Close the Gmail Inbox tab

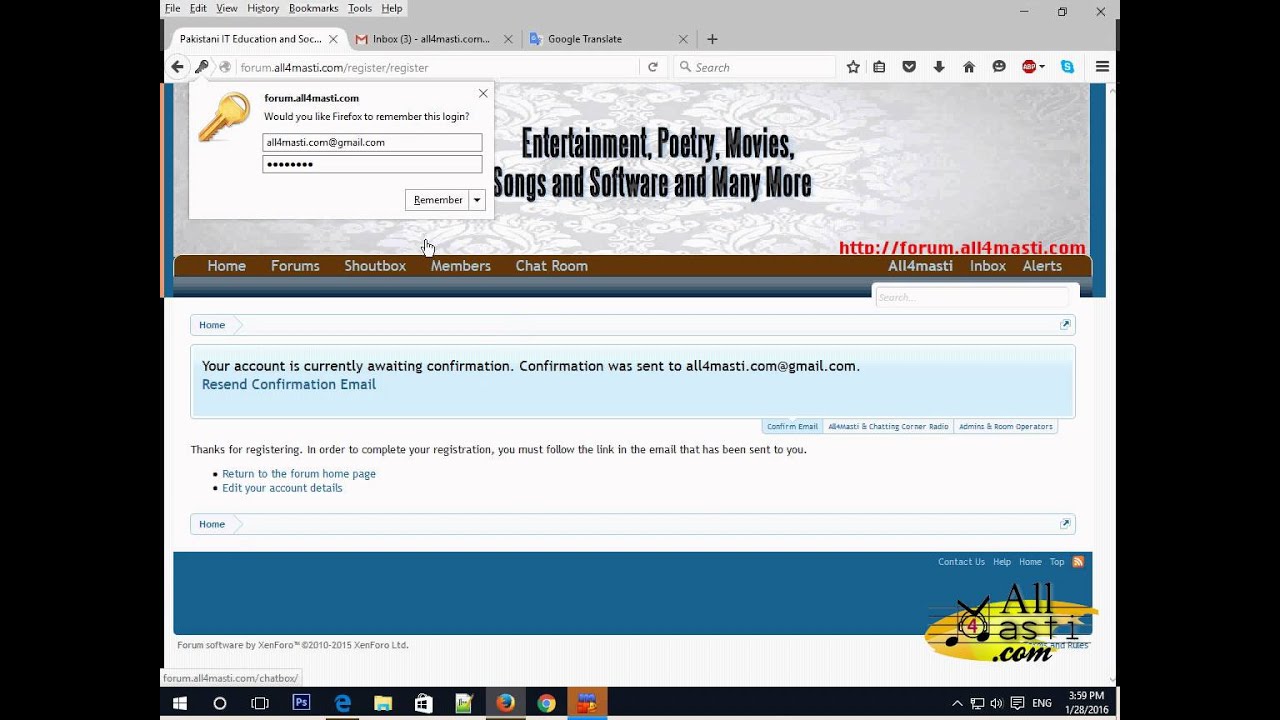pyautogui.click(x=508, y=39)
